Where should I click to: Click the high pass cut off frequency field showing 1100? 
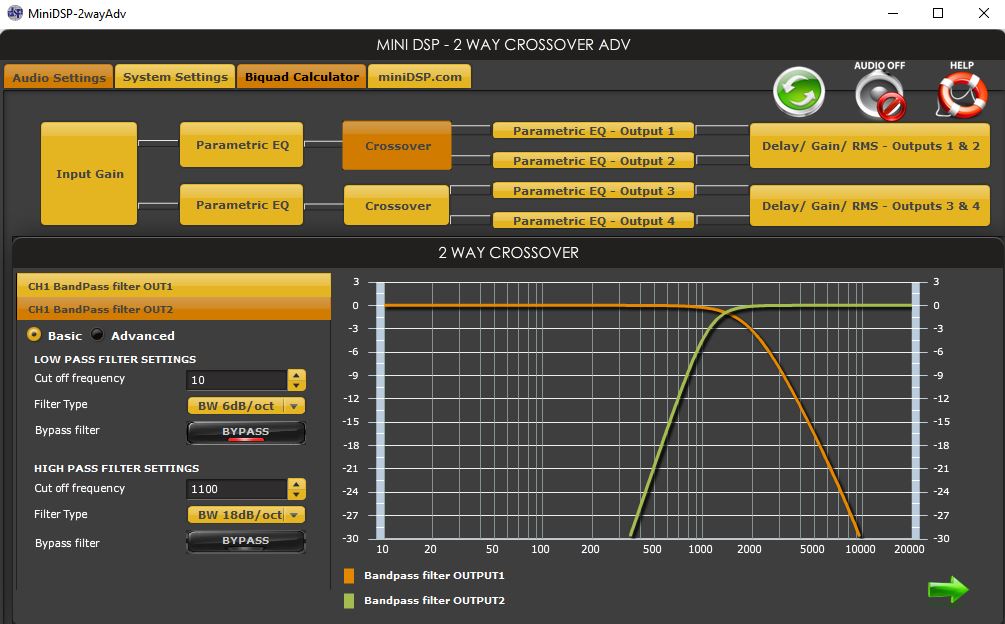tap(237, 489)
